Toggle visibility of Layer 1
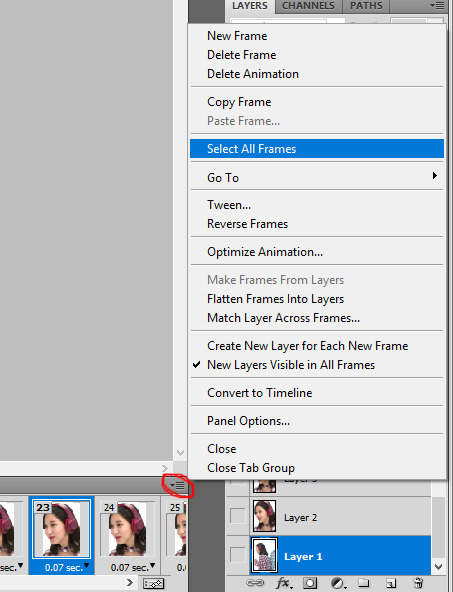This screenshot has height=592, width=453. tap(237, 555)
